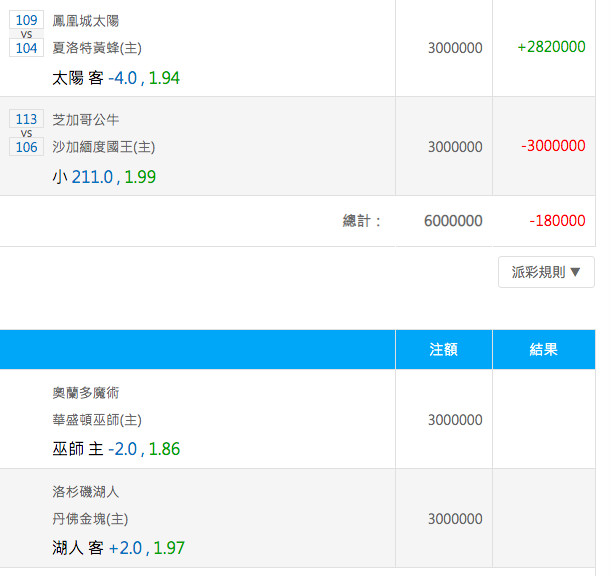Click score box 104 for 夏洛特黃蜂
The image size is (611, 576).
tap(26, 48)
